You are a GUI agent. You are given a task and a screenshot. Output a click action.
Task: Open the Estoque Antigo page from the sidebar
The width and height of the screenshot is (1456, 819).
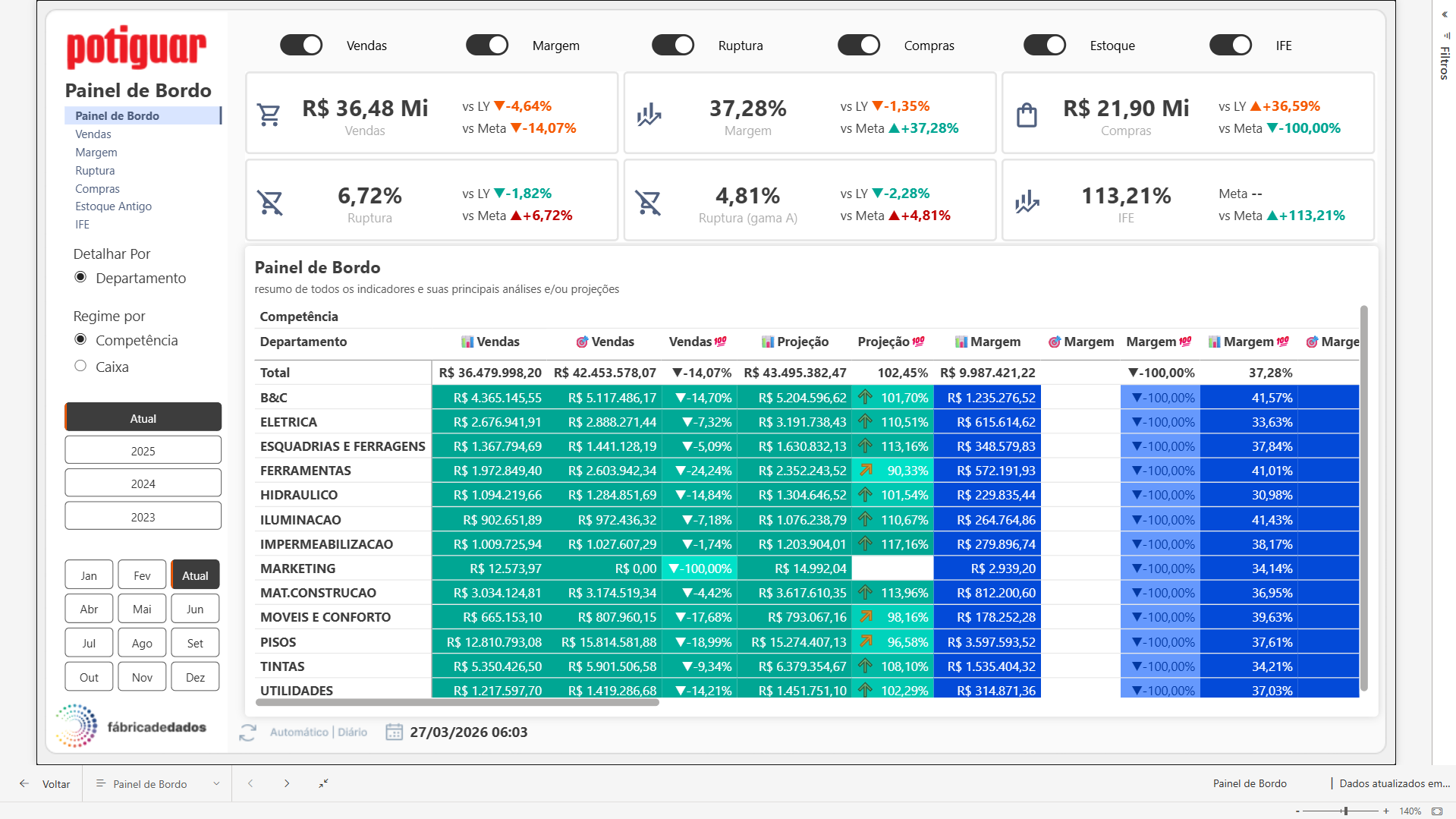113,206
